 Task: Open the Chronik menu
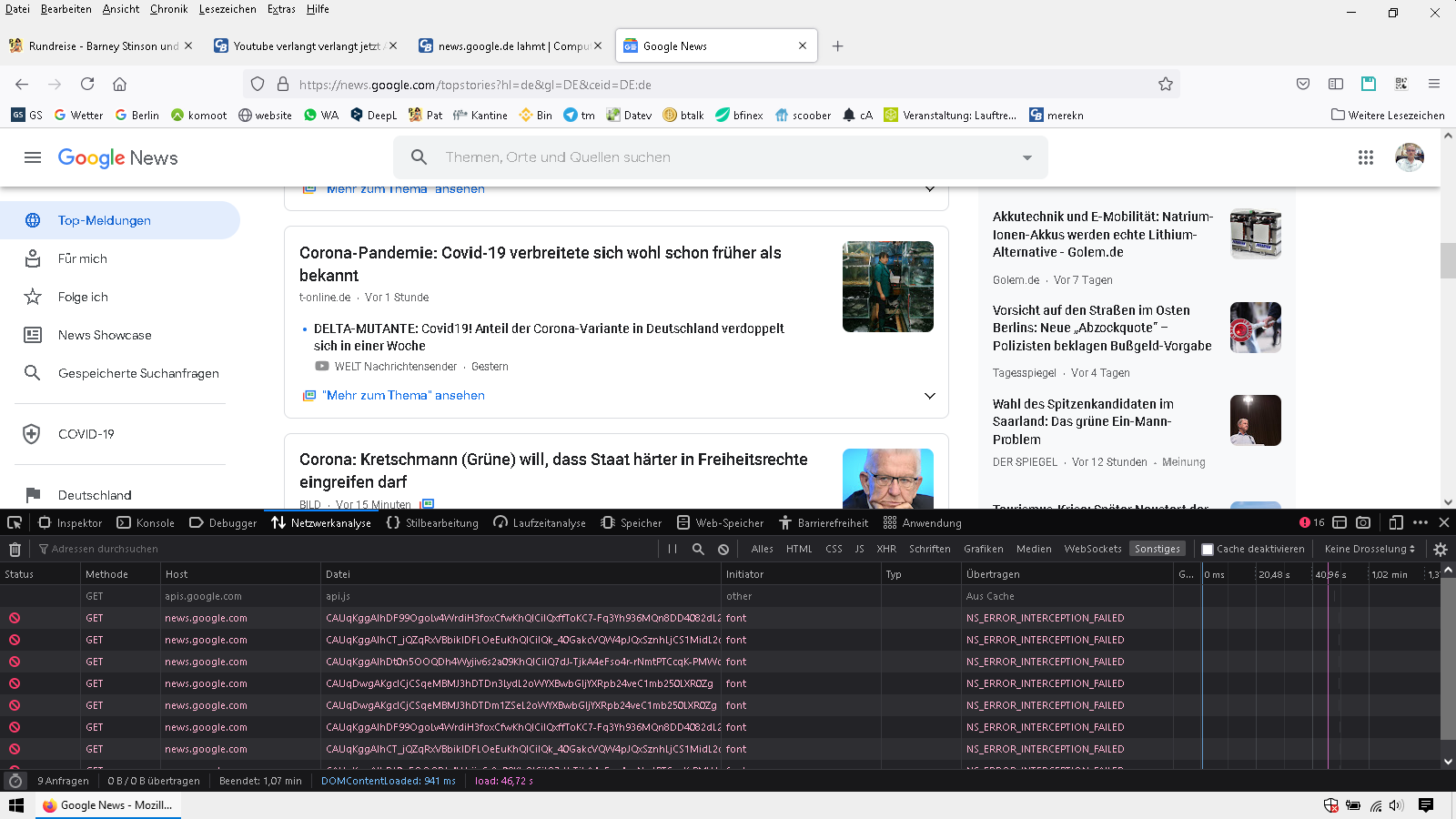point(168,9)
